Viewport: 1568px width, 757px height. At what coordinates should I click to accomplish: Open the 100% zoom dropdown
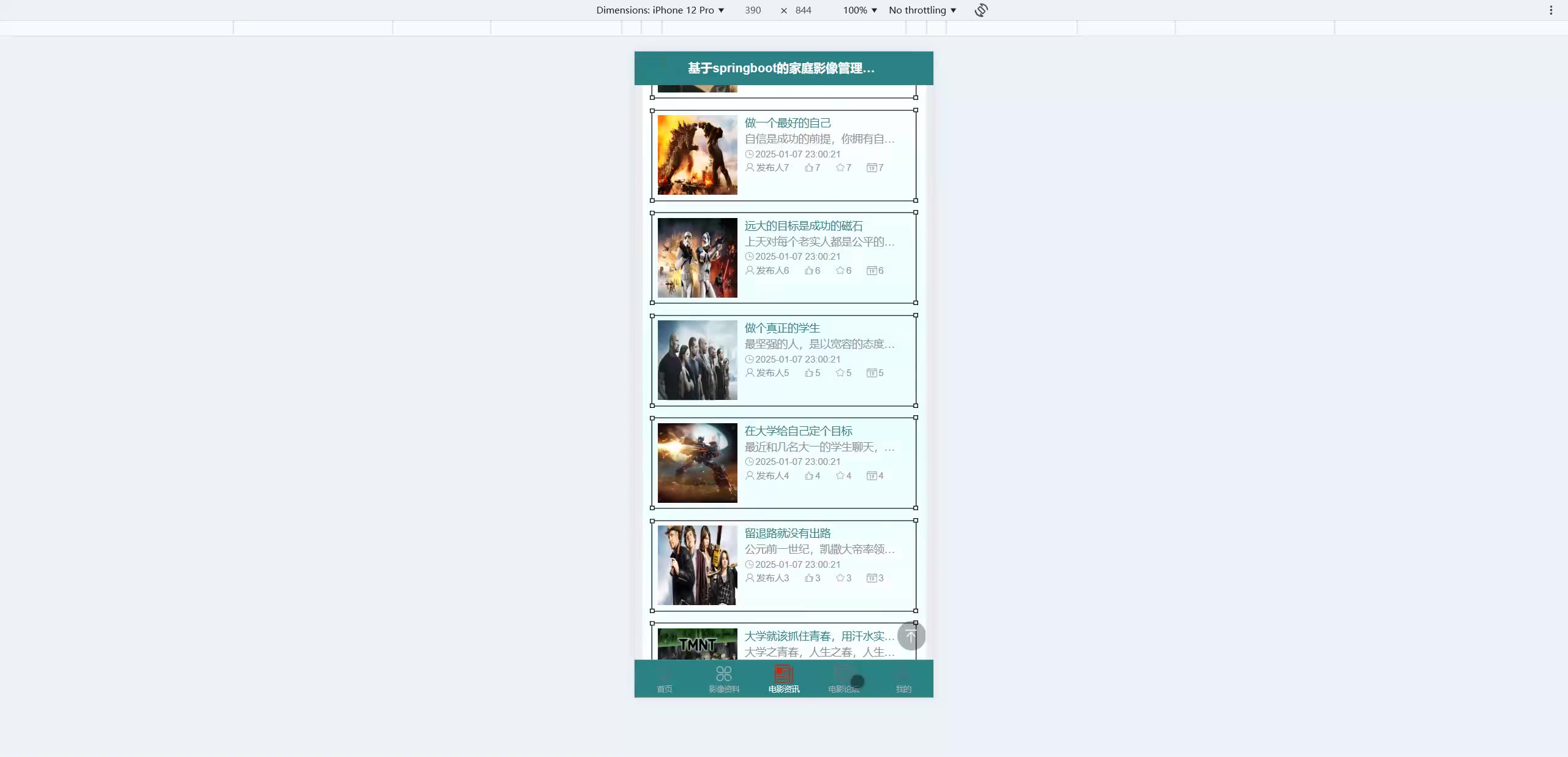tap(859, 10)
